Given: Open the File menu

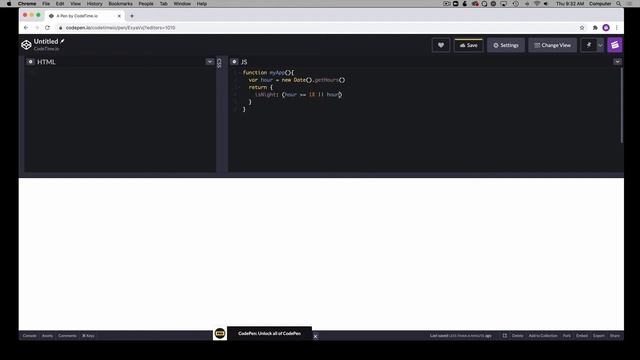Looking at the screenshot, I should click(x=46, y=4).
